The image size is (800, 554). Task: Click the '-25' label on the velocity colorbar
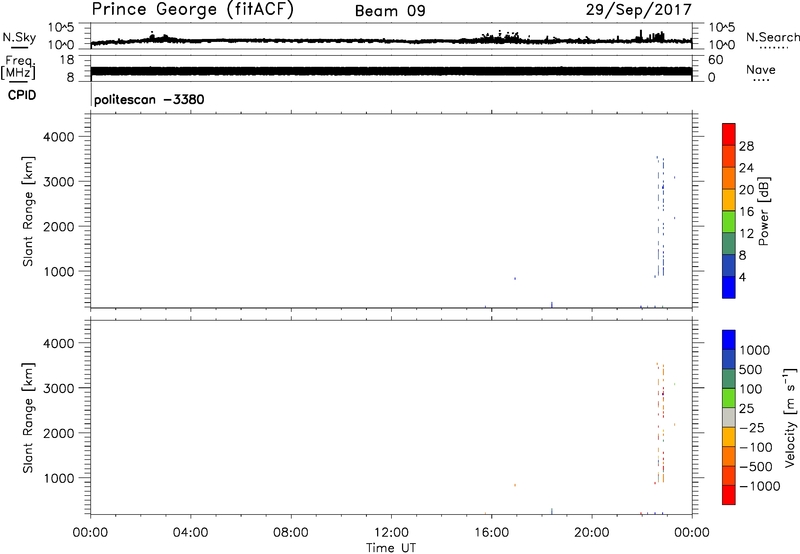(x=752, y=427)
